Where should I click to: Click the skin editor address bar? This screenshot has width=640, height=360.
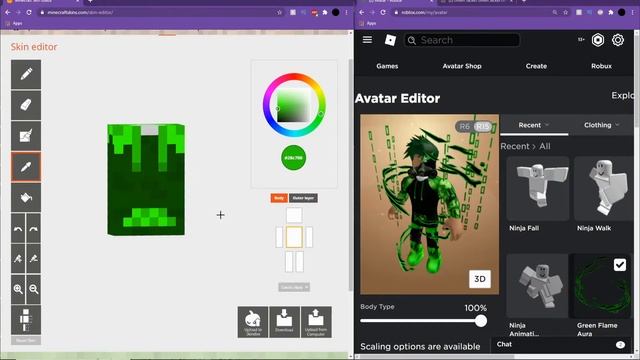point(157,12)
